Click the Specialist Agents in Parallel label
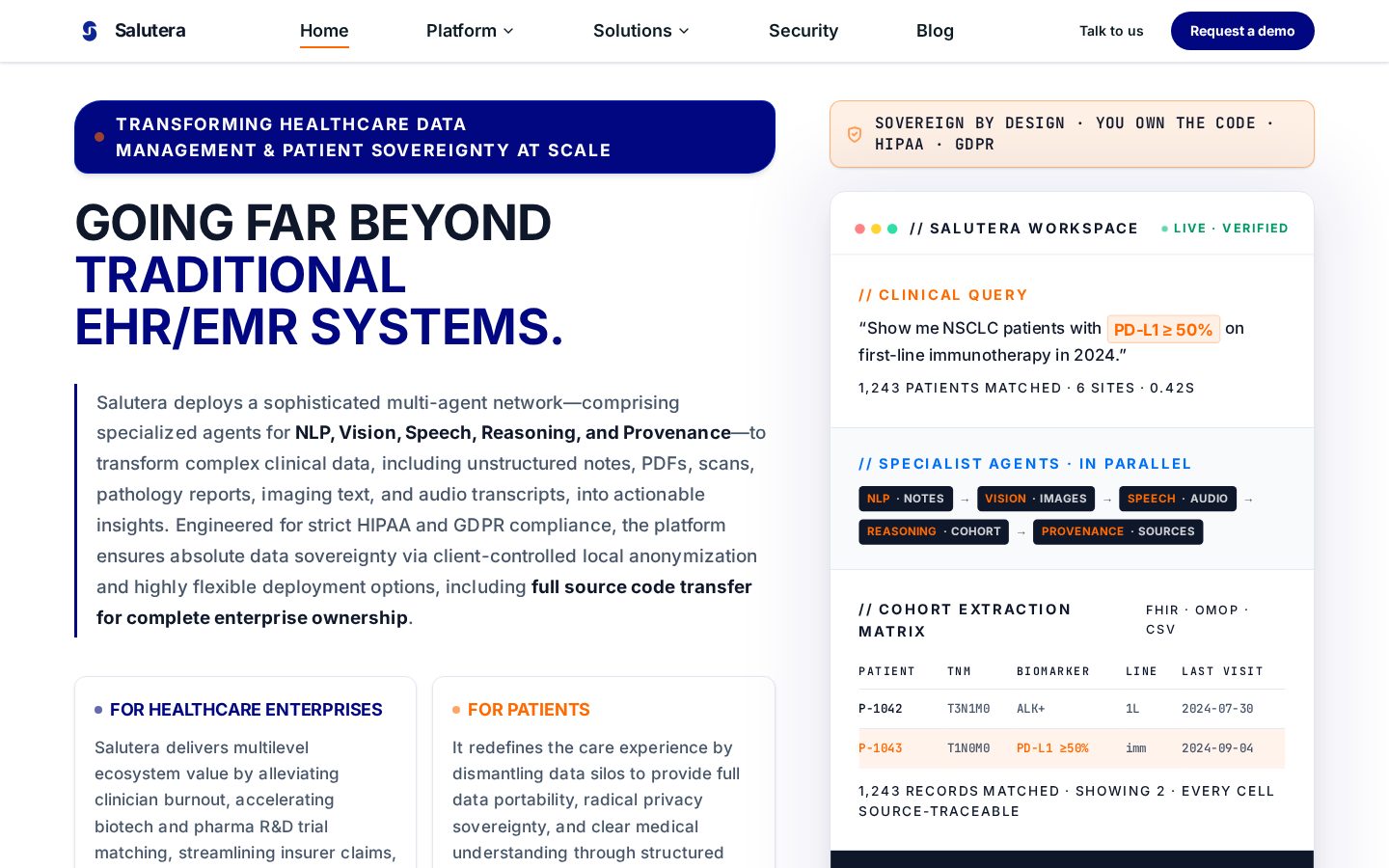Screen dimensions: 1389x868 coord(1025,464)
